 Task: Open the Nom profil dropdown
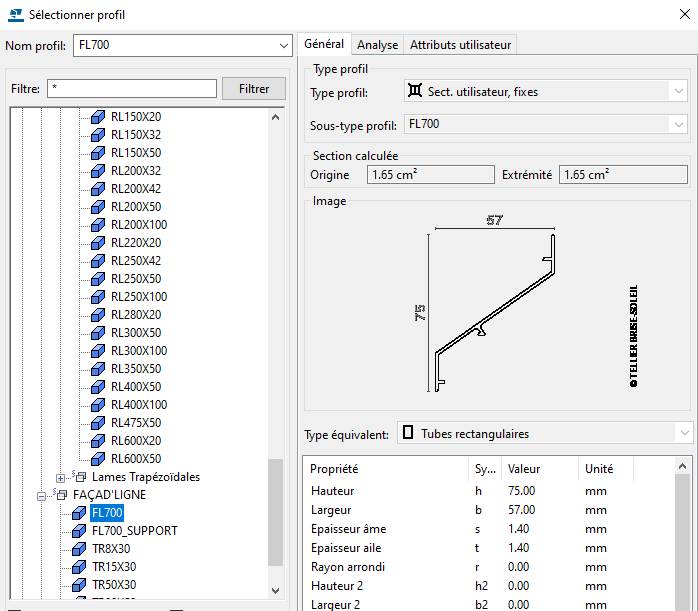[283, 46]
